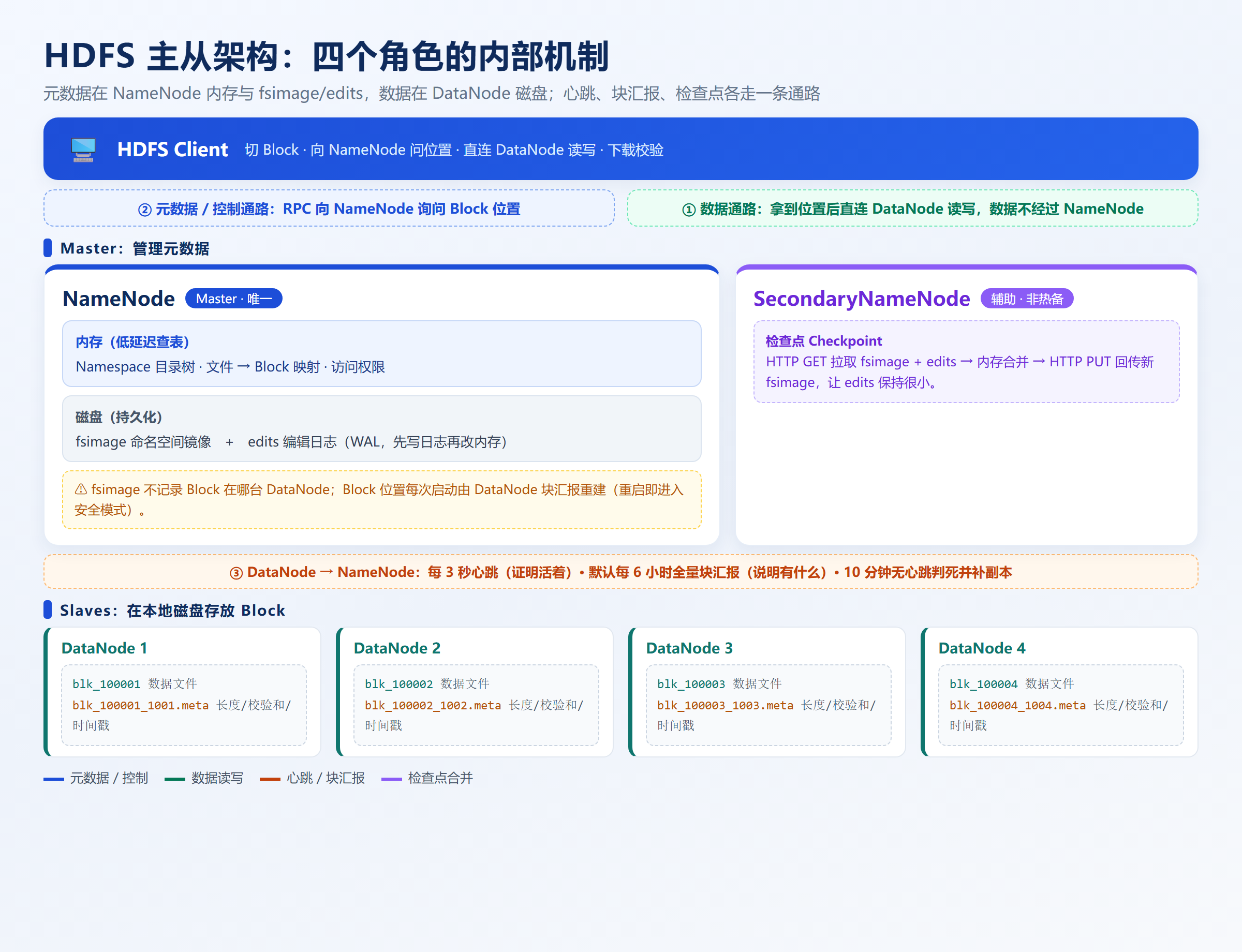1242x952 pixels.
Task: Click 'blk_100002_1002.meta' file name
Action: coord(433,706)
